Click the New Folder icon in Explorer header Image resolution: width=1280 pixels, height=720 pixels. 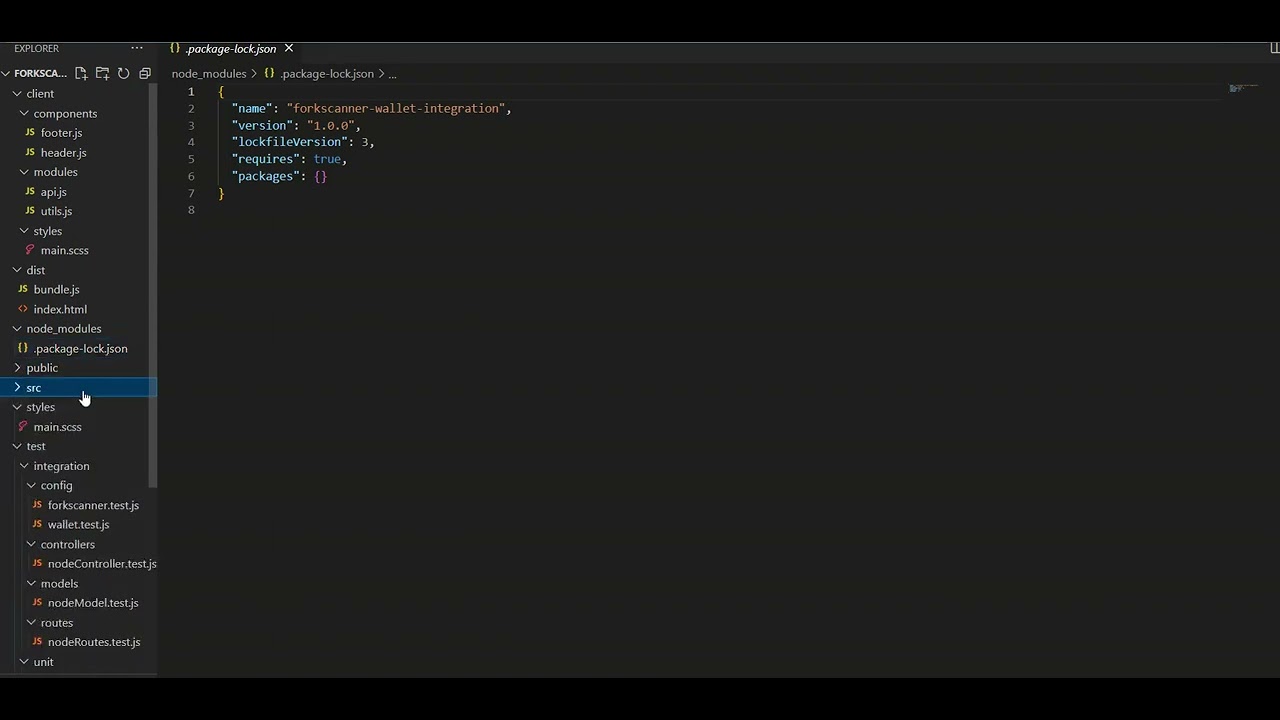102,73
